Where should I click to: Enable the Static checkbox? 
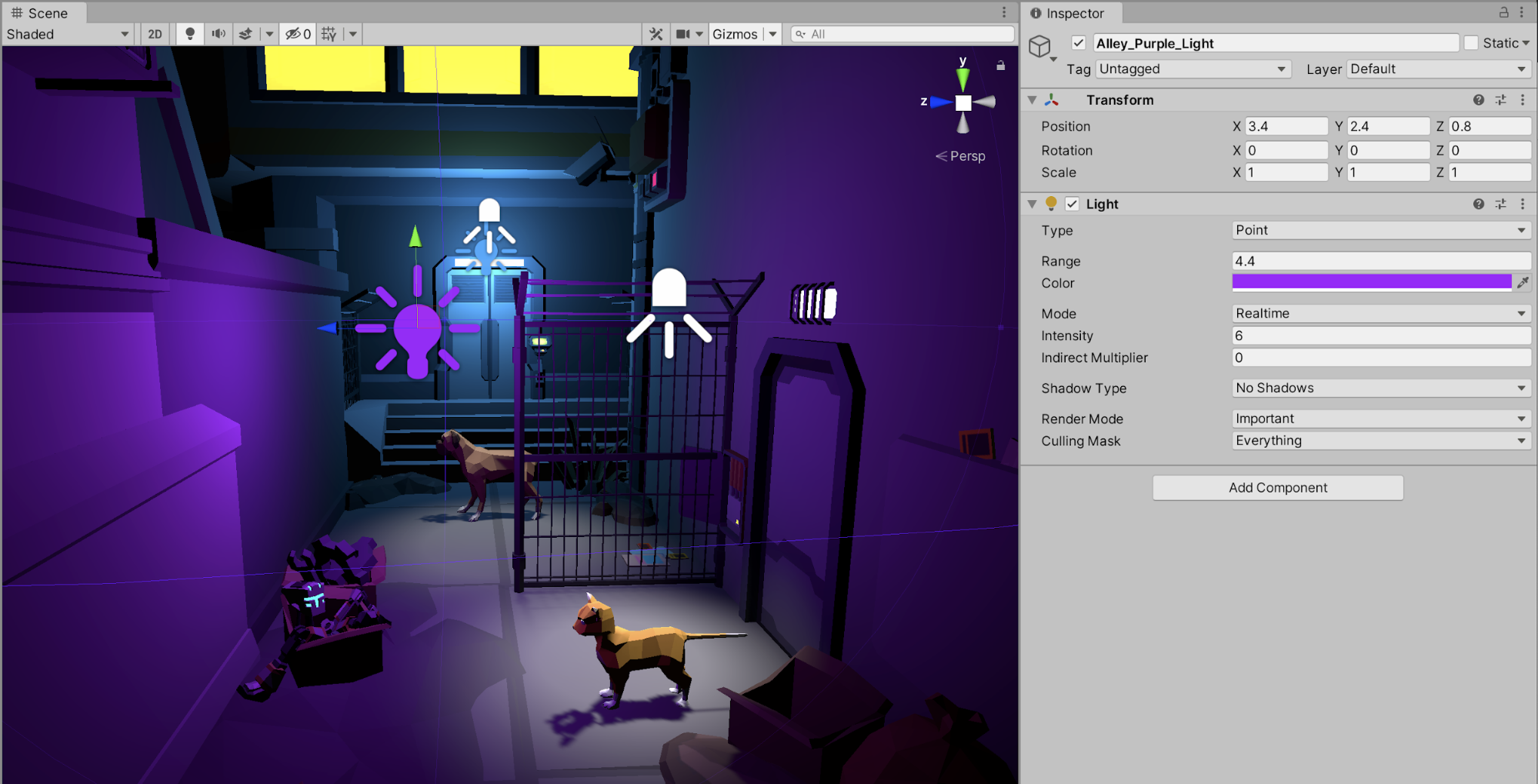1471,43
